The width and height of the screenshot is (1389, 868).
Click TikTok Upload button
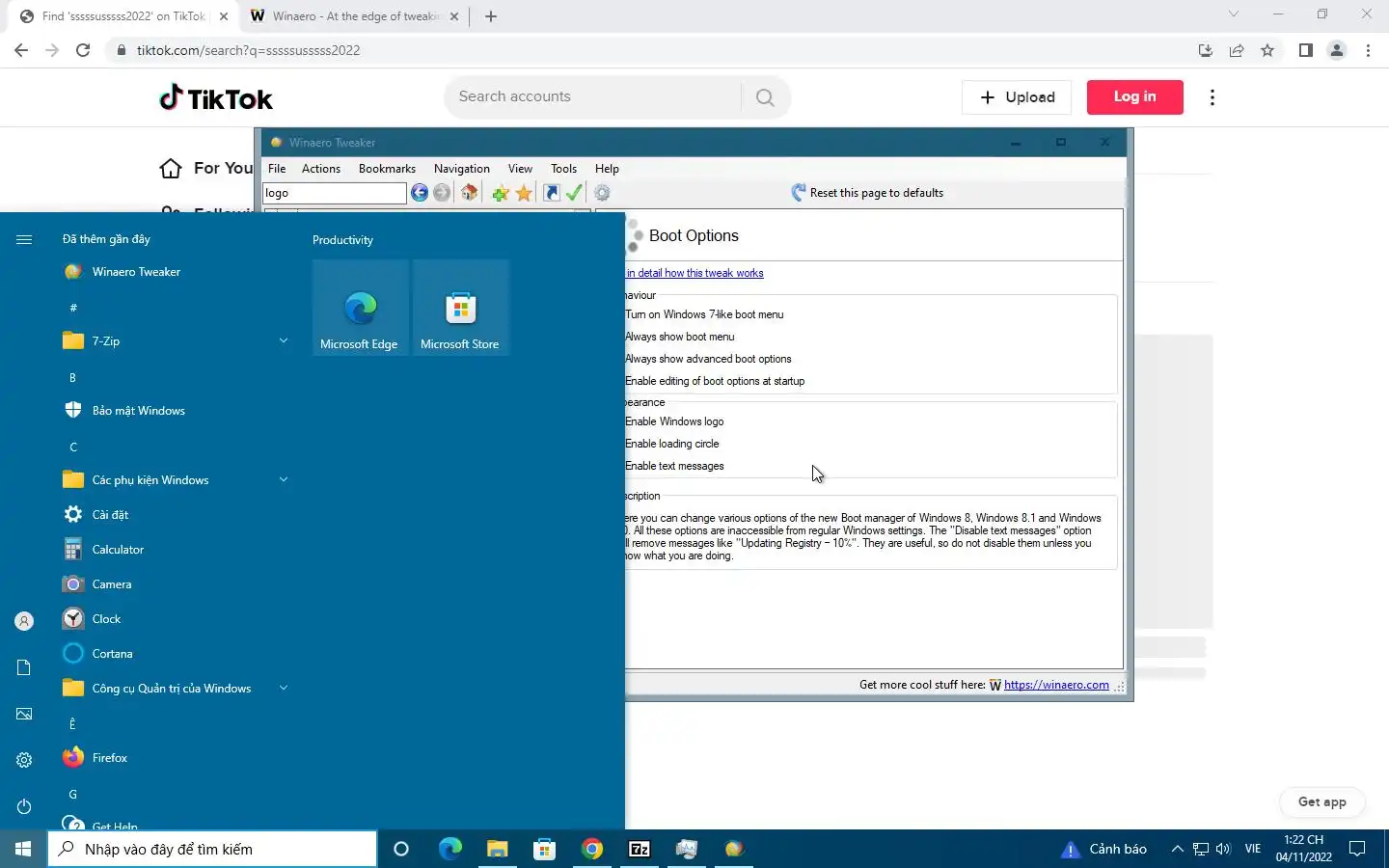coord(1017,97)
